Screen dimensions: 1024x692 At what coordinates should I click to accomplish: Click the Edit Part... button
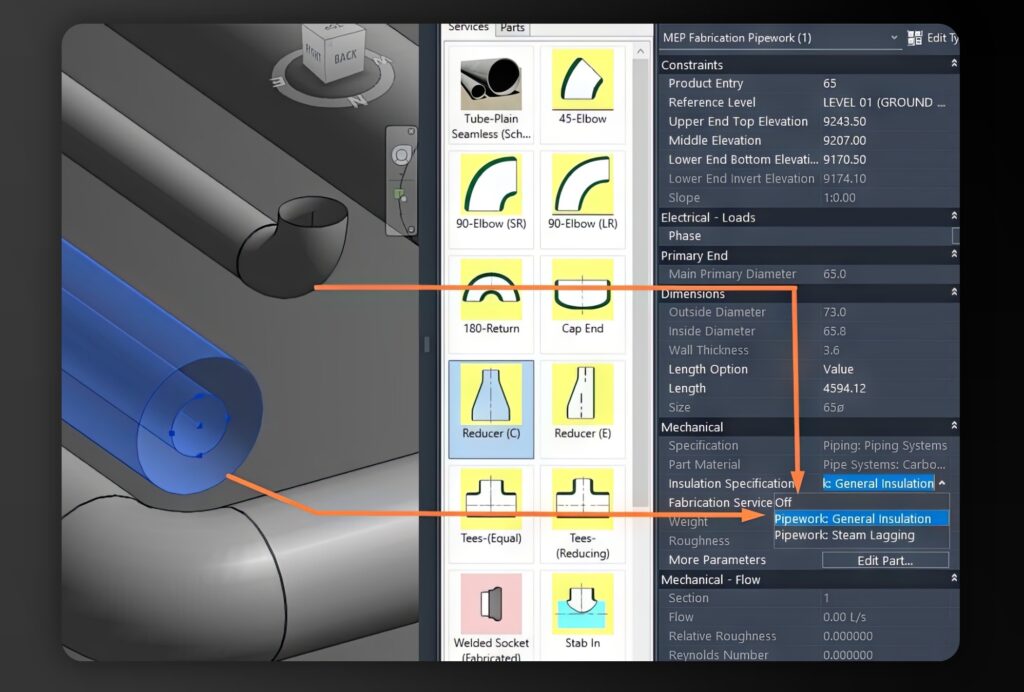(x=885, y=560)
